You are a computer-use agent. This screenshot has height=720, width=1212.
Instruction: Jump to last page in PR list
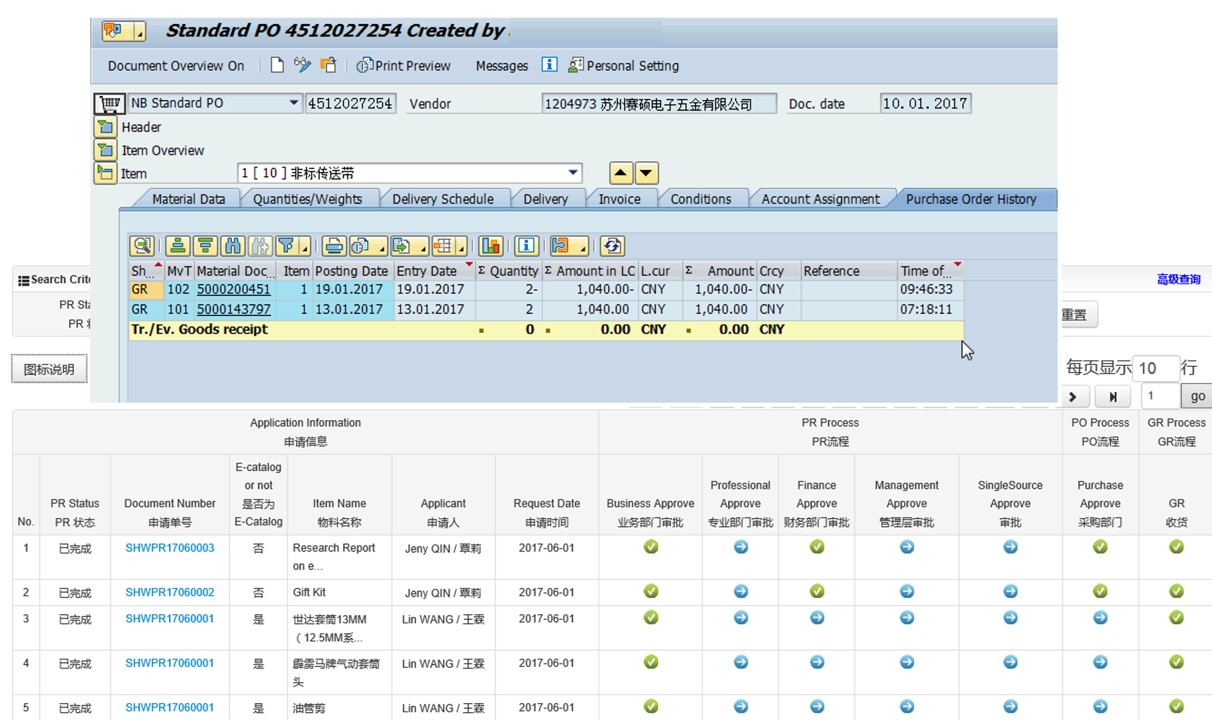1112,397
